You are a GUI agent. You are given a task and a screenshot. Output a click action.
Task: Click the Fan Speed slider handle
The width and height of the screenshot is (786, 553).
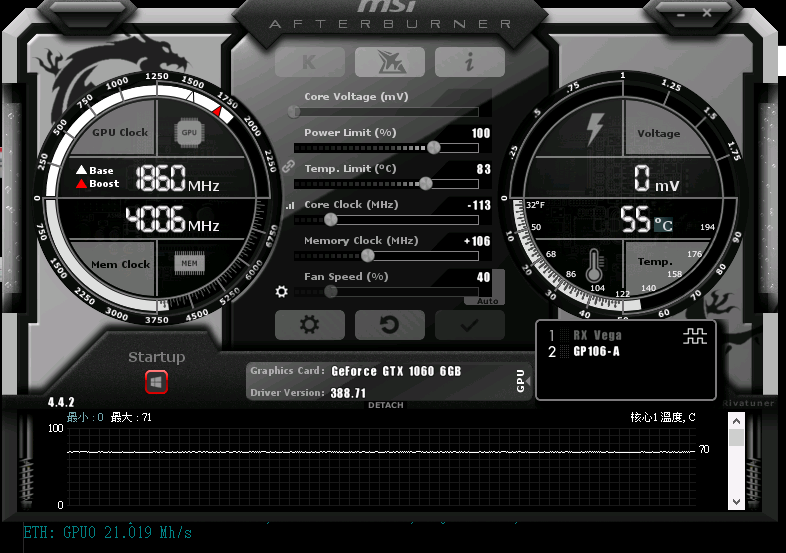[330, 291]
